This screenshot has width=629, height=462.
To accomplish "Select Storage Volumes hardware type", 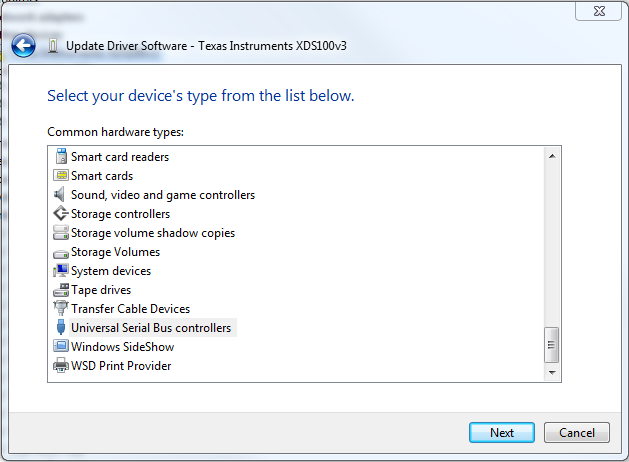I will 115,252.
